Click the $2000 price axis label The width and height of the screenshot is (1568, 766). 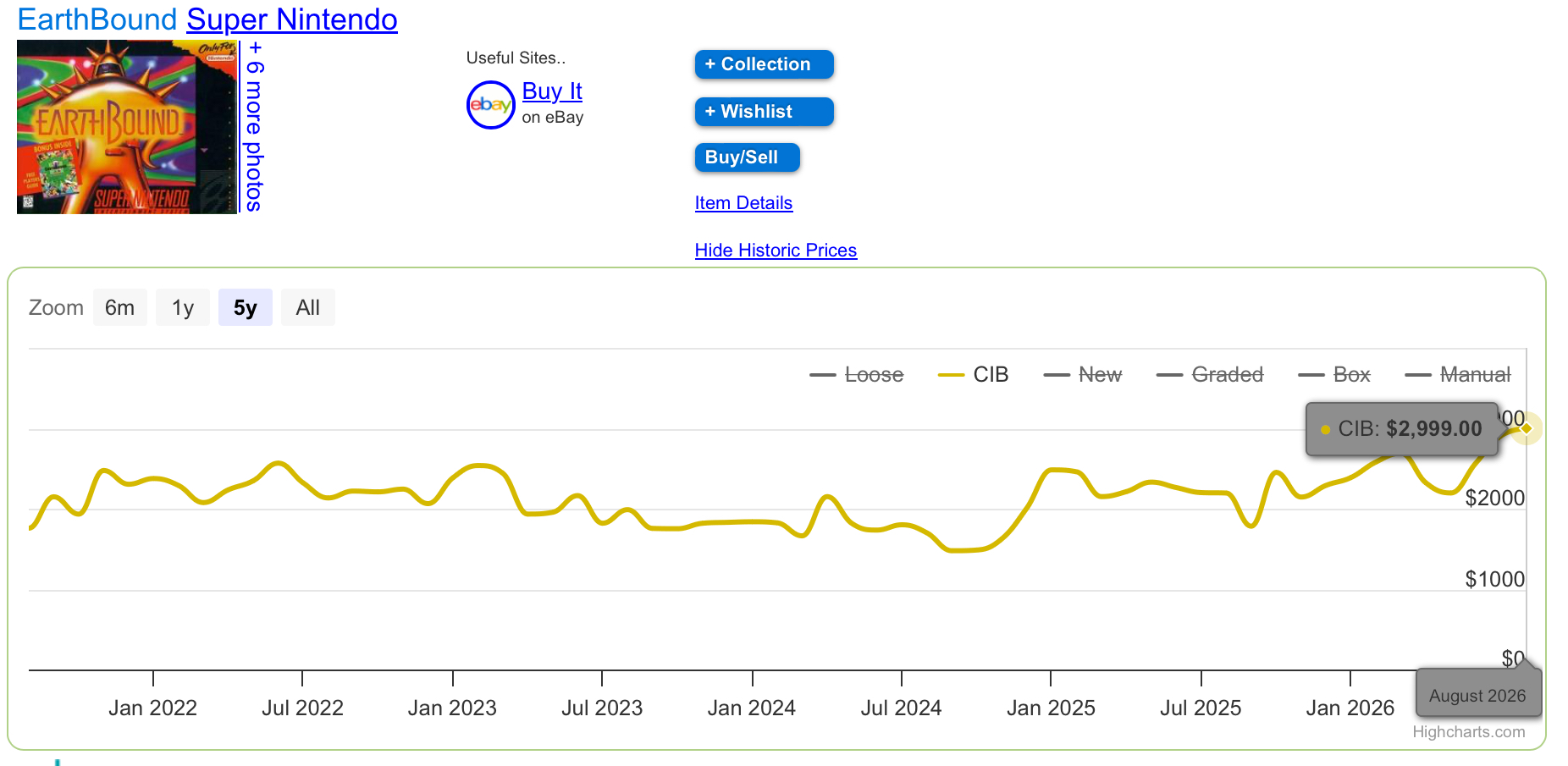click(x=1494, y=498)
